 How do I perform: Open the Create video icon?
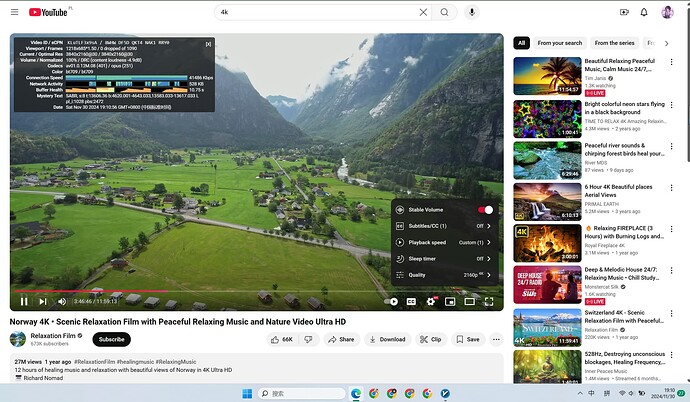pyautogui.click(x=624, y=12)
